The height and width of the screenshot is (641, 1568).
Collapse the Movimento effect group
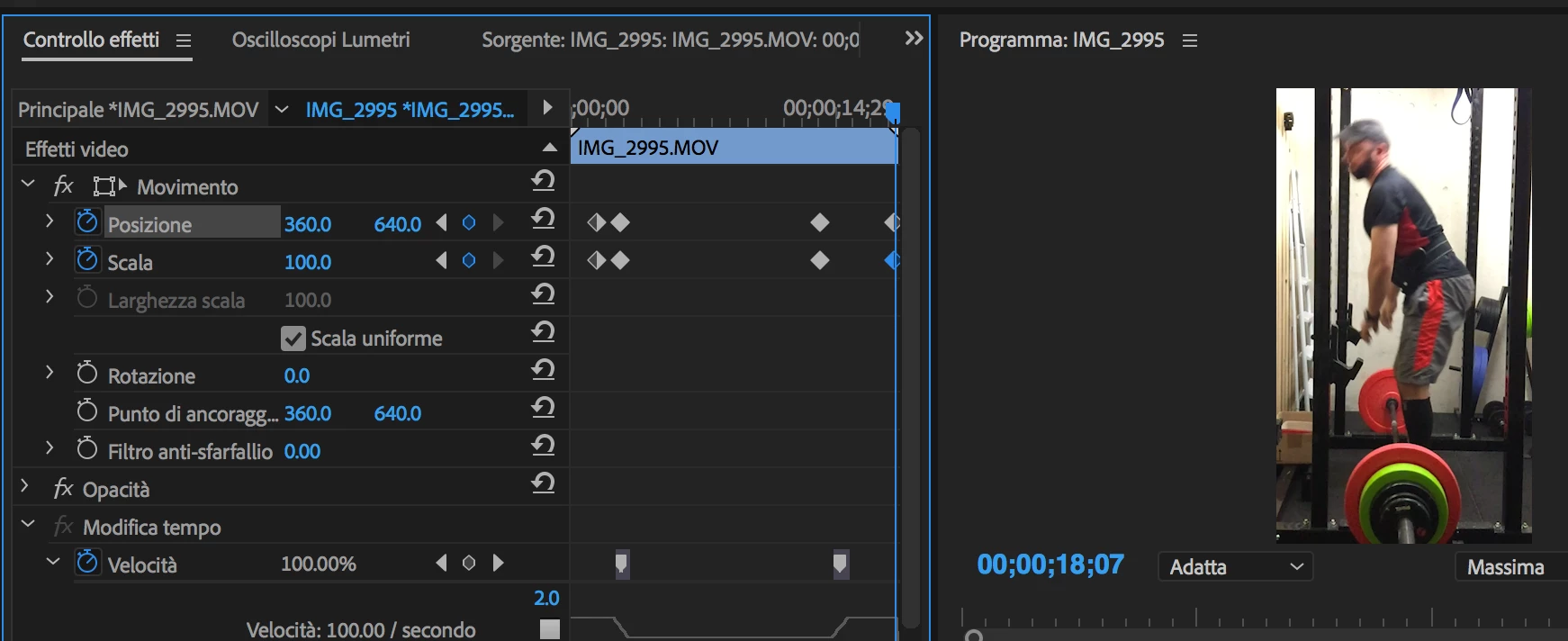tap(28, 184)
